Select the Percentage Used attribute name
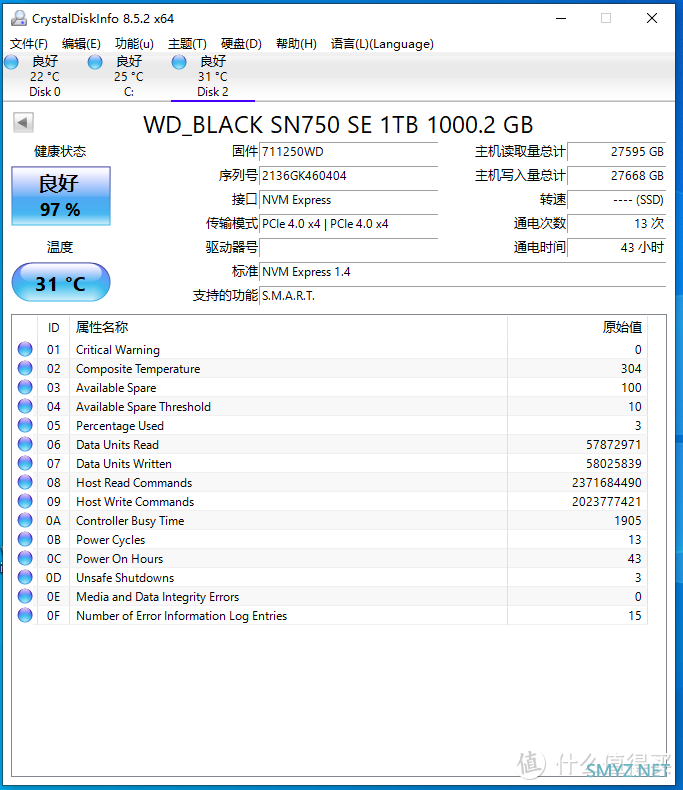The width and height of the screenshot is (683, 790). [120, 426]
